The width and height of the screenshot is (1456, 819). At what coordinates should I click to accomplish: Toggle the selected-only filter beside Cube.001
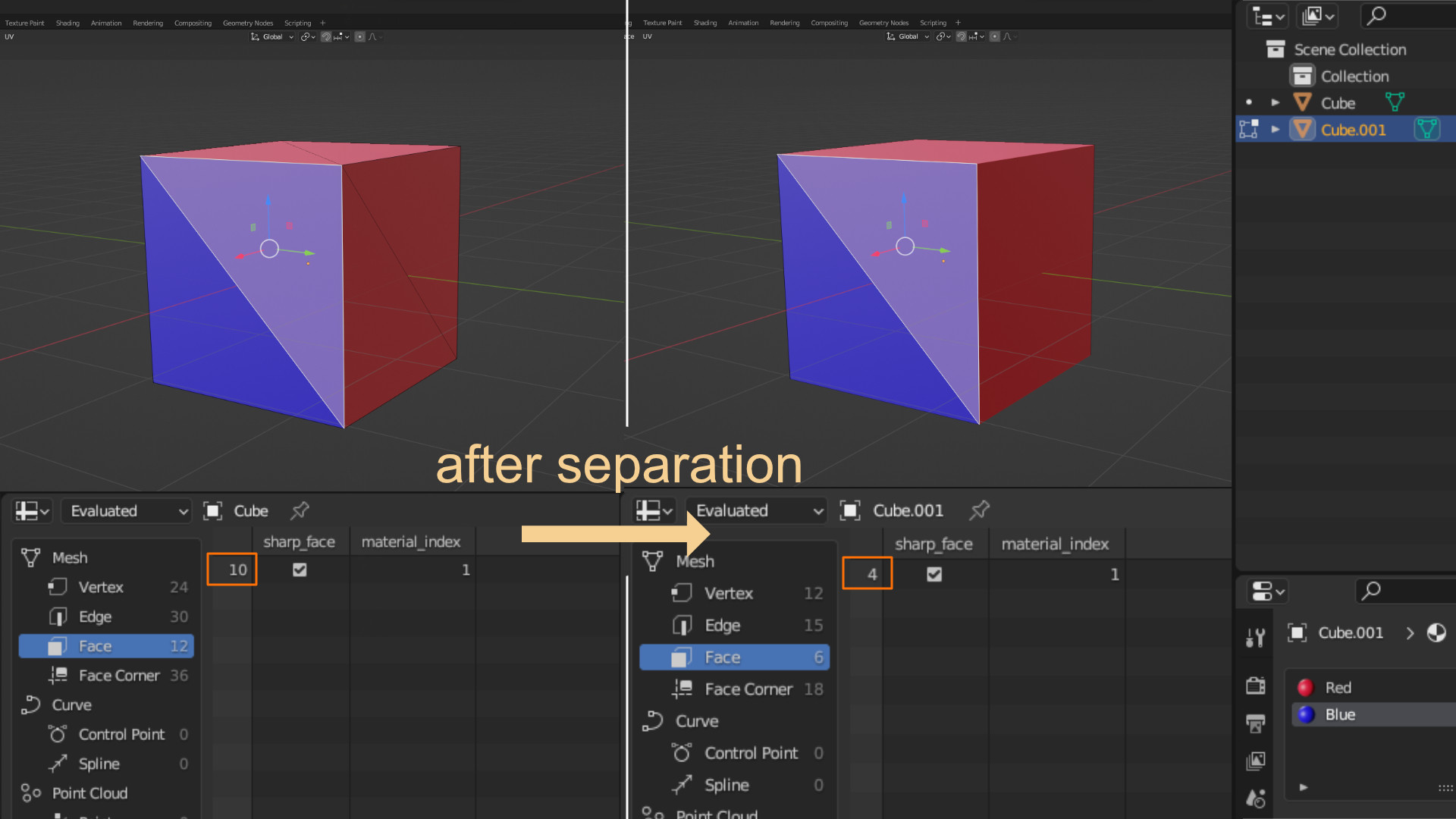point(850,510)
